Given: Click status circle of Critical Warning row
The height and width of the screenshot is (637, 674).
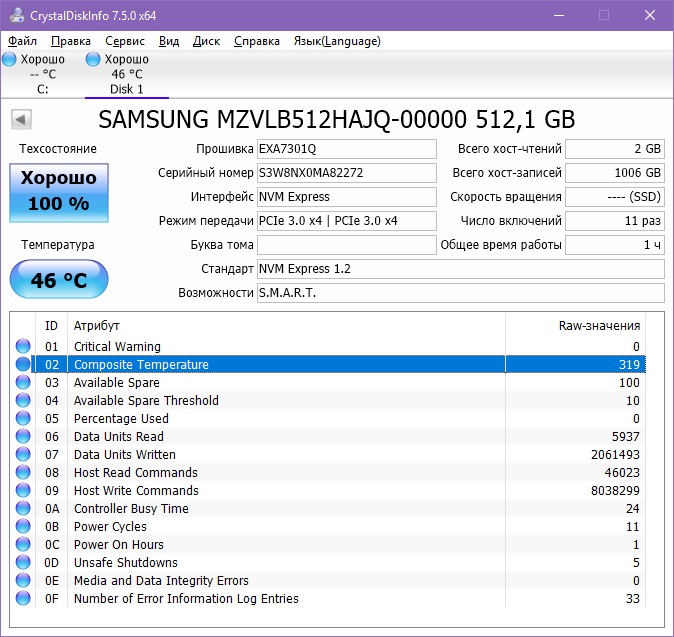Looking at the screenshot, I should coord(23,346).
